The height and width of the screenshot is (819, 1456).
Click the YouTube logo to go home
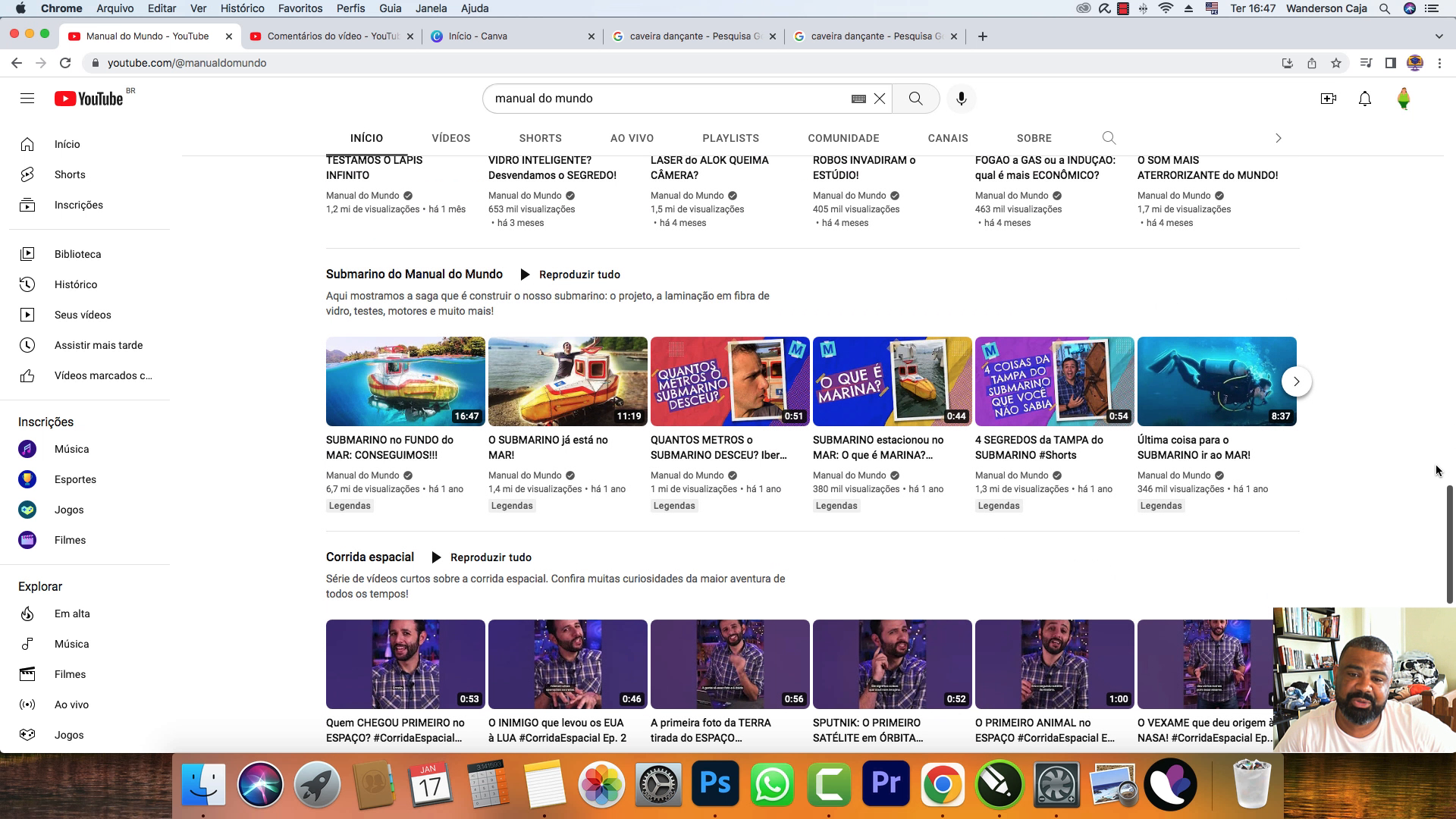(91, 98)
